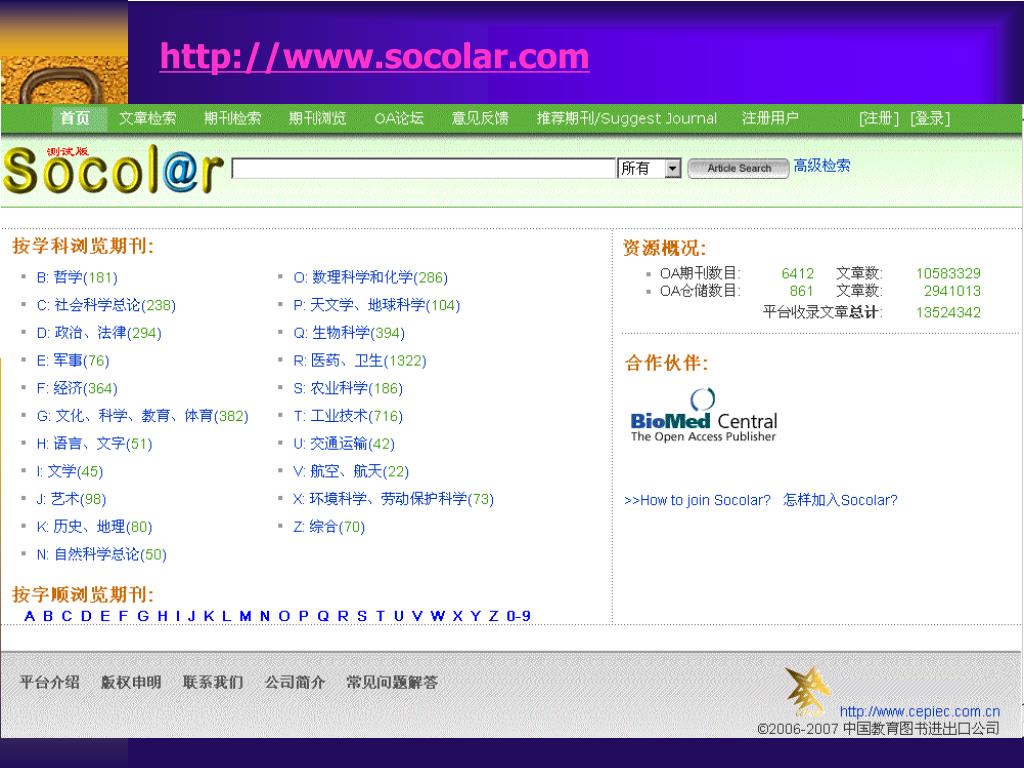The image size is (1024, 768).
Task: Click the OA仓储数目 value 861
Action: tap(801, 291)
